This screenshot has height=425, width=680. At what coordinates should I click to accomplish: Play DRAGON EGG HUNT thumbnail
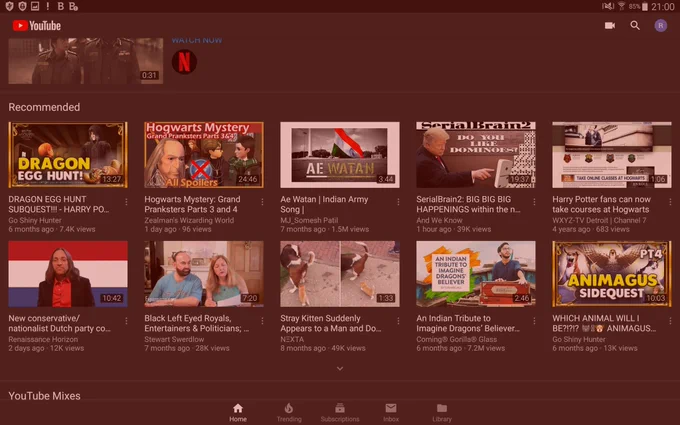tap(68, 155)
